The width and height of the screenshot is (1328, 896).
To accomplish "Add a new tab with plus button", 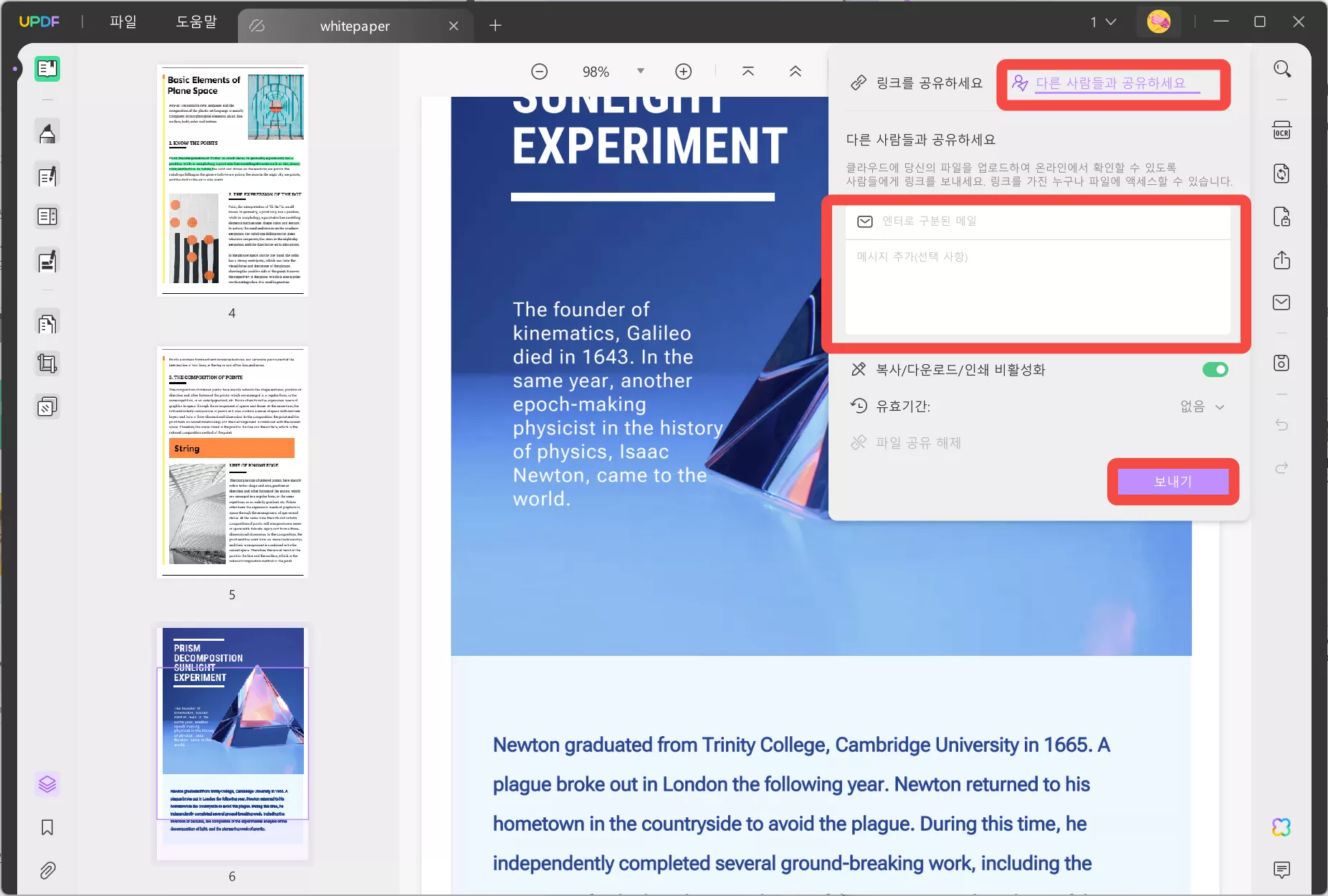I will 495,27.
